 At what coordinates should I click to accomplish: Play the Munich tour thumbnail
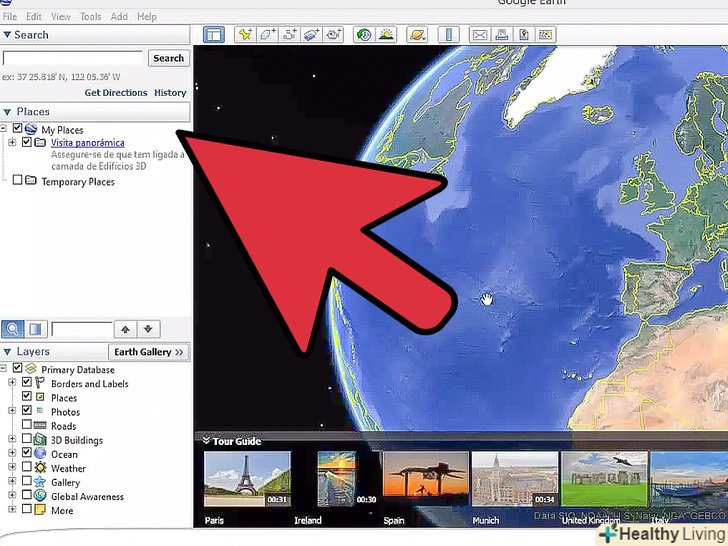click(515, 479)
